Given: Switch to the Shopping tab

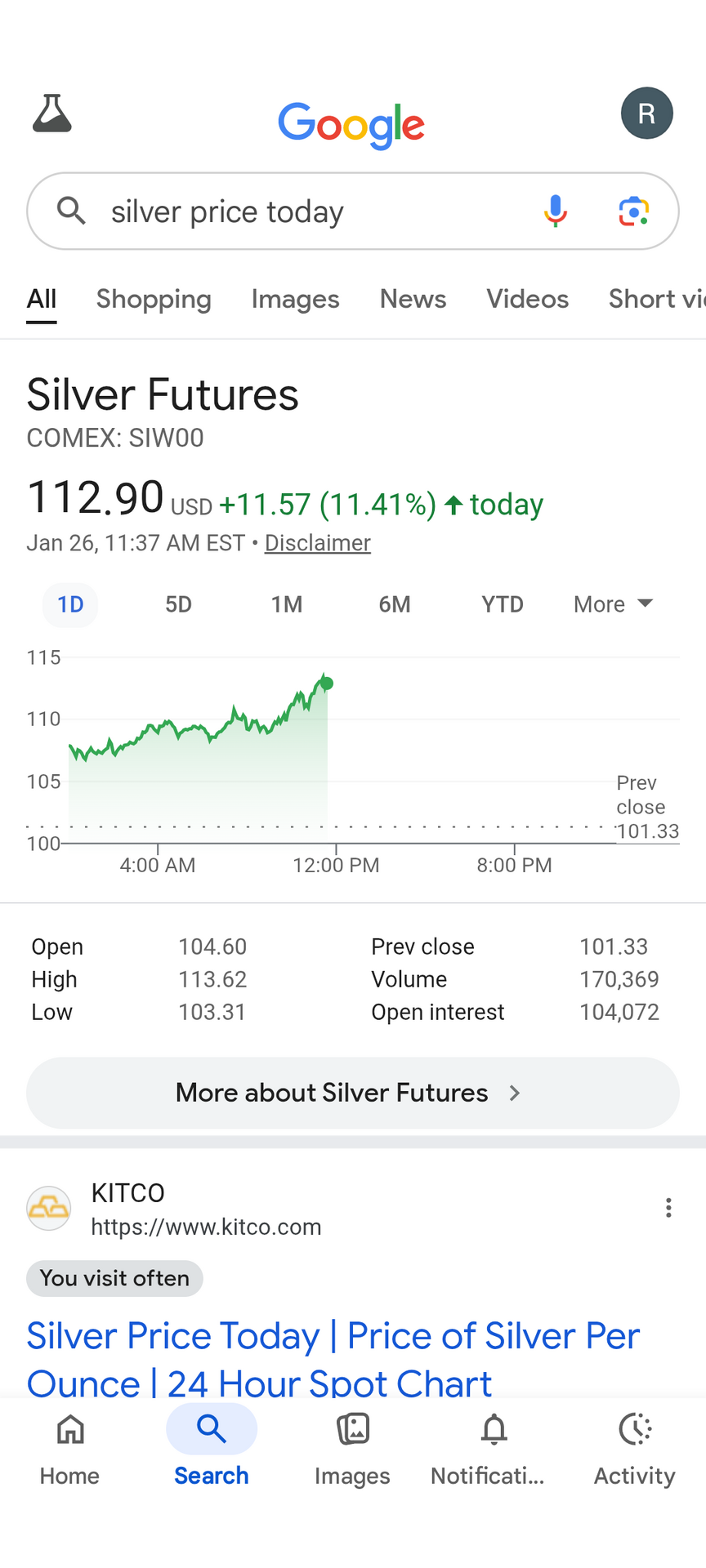Looking at the screenshot, I should point(154,299).
